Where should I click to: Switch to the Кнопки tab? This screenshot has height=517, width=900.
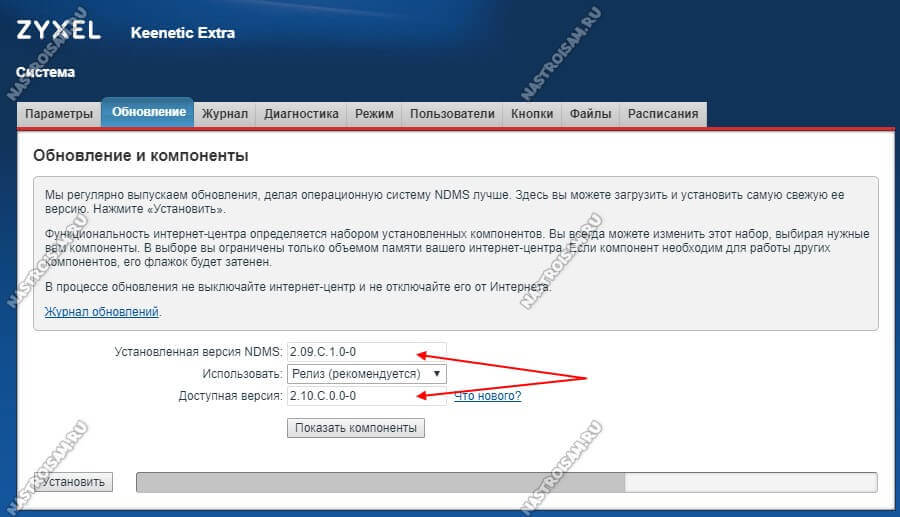pyautogui.click(x=532, y=114)
